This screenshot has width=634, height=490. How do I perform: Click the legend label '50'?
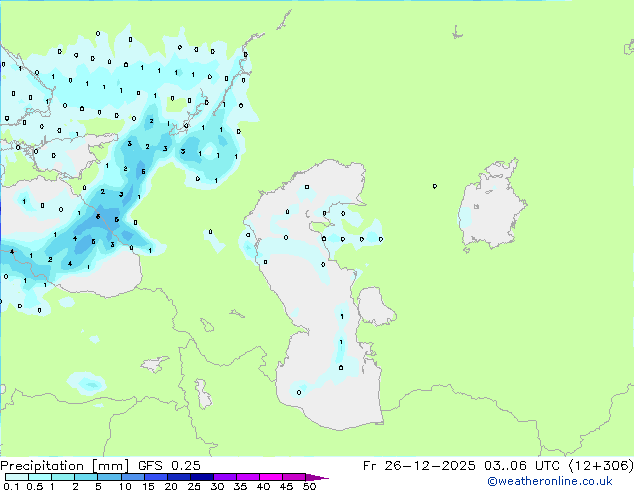309,486
